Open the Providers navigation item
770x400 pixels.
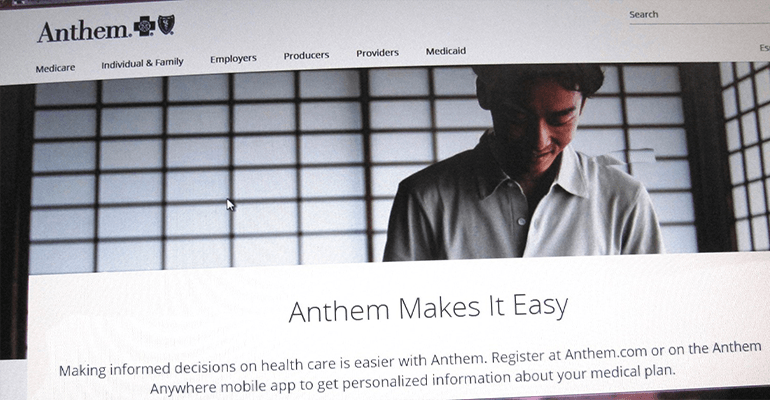[x=377, y=53]
